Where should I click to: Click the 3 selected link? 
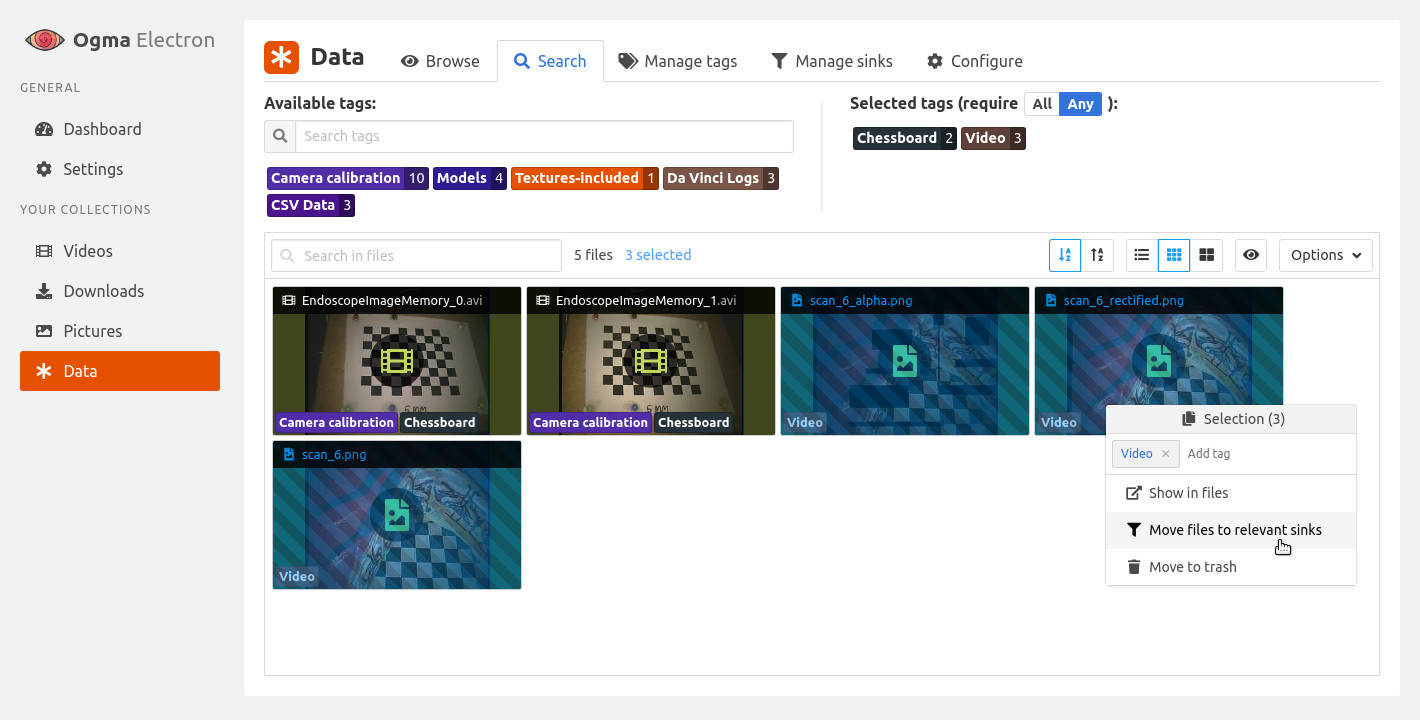coord(658,255)
